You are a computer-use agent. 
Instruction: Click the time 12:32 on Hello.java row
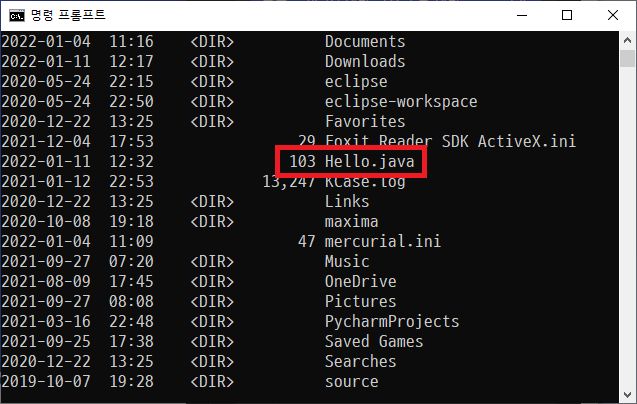click(131, 161)
